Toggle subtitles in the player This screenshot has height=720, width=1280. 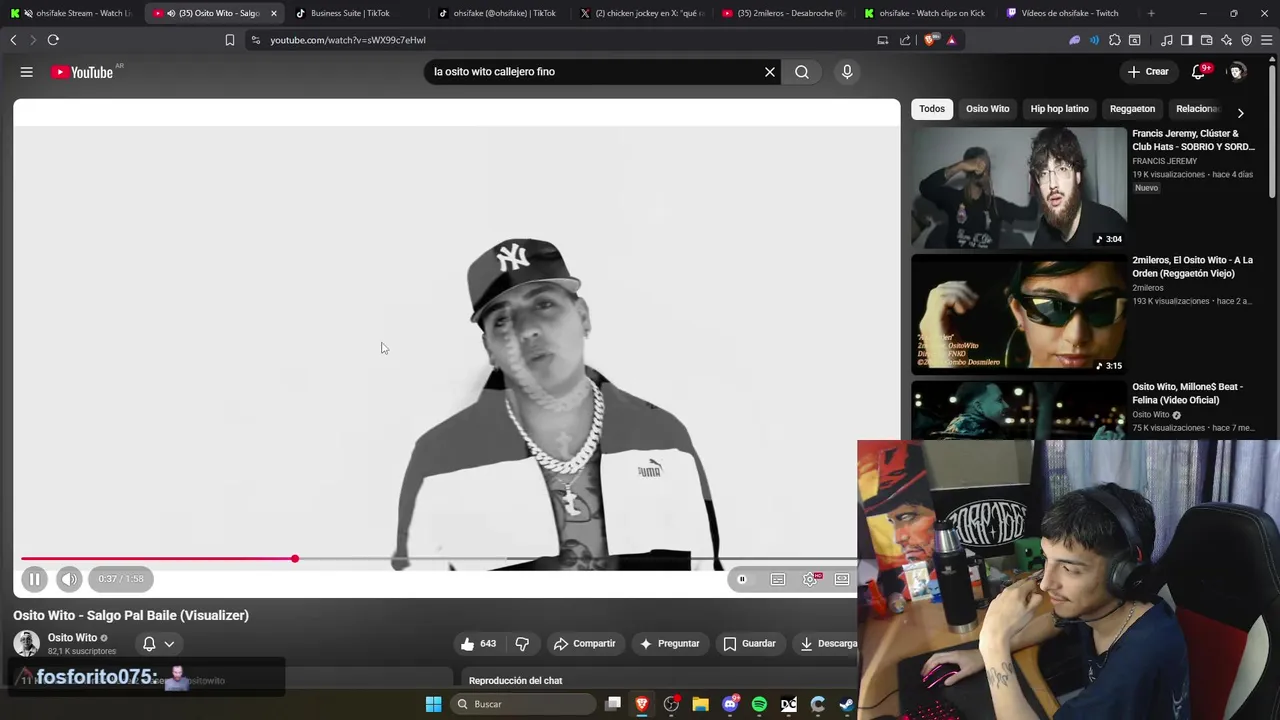778,579
